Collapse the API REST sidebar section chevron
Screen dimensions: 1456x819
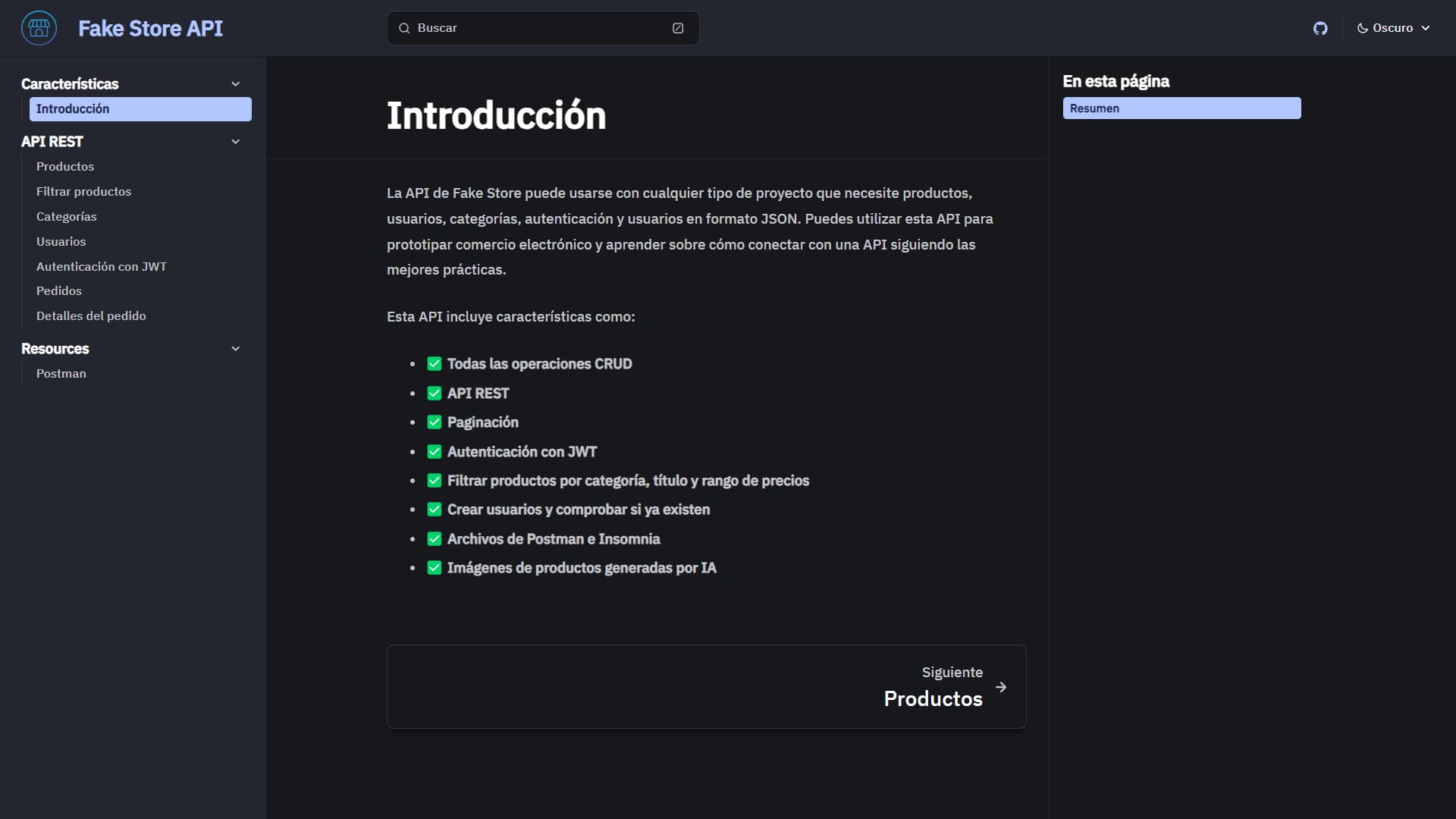click(x=236, y=142)
